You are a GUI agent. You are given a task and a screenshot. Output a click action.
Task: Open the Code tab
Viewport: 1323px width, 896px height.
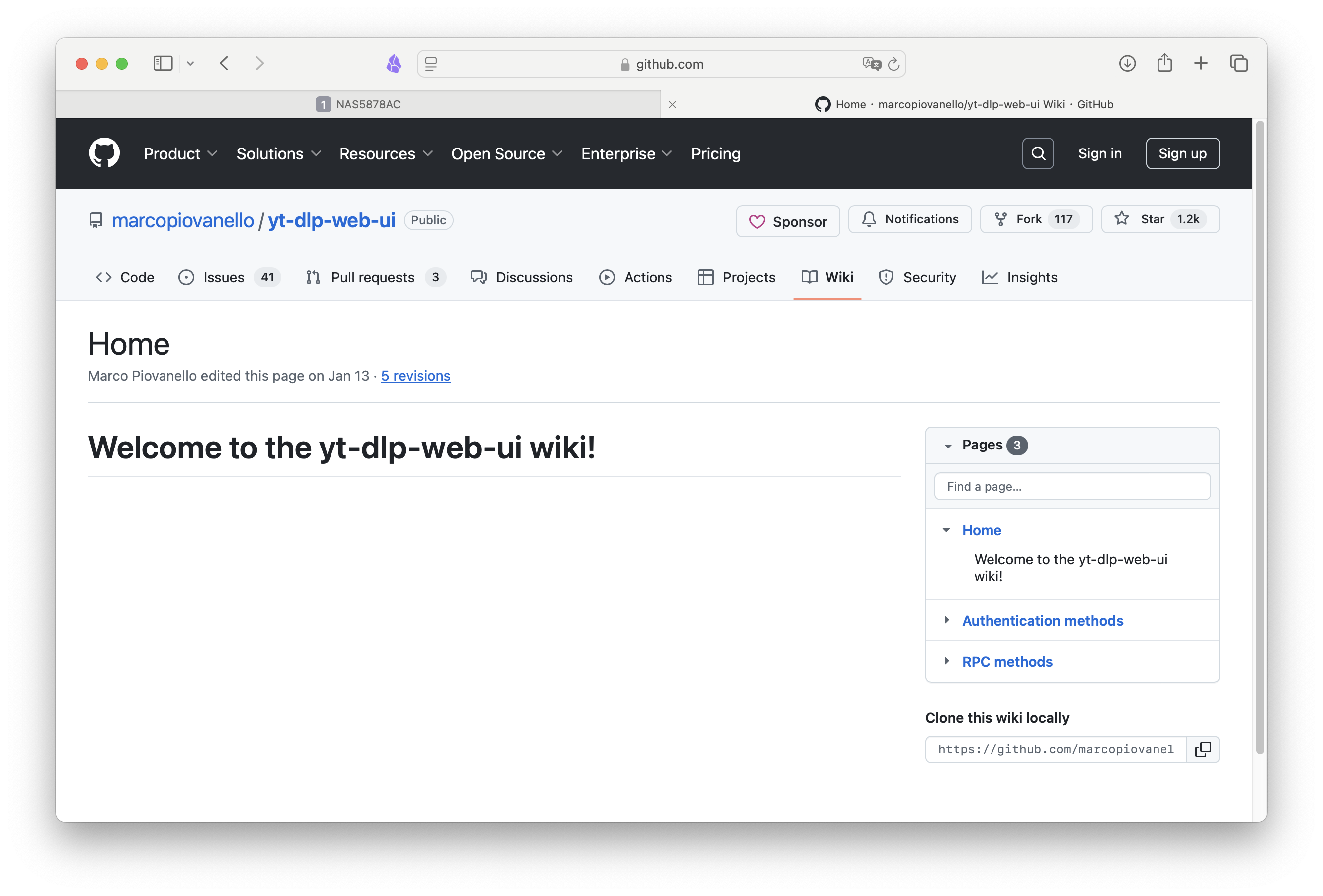(125, 277)
